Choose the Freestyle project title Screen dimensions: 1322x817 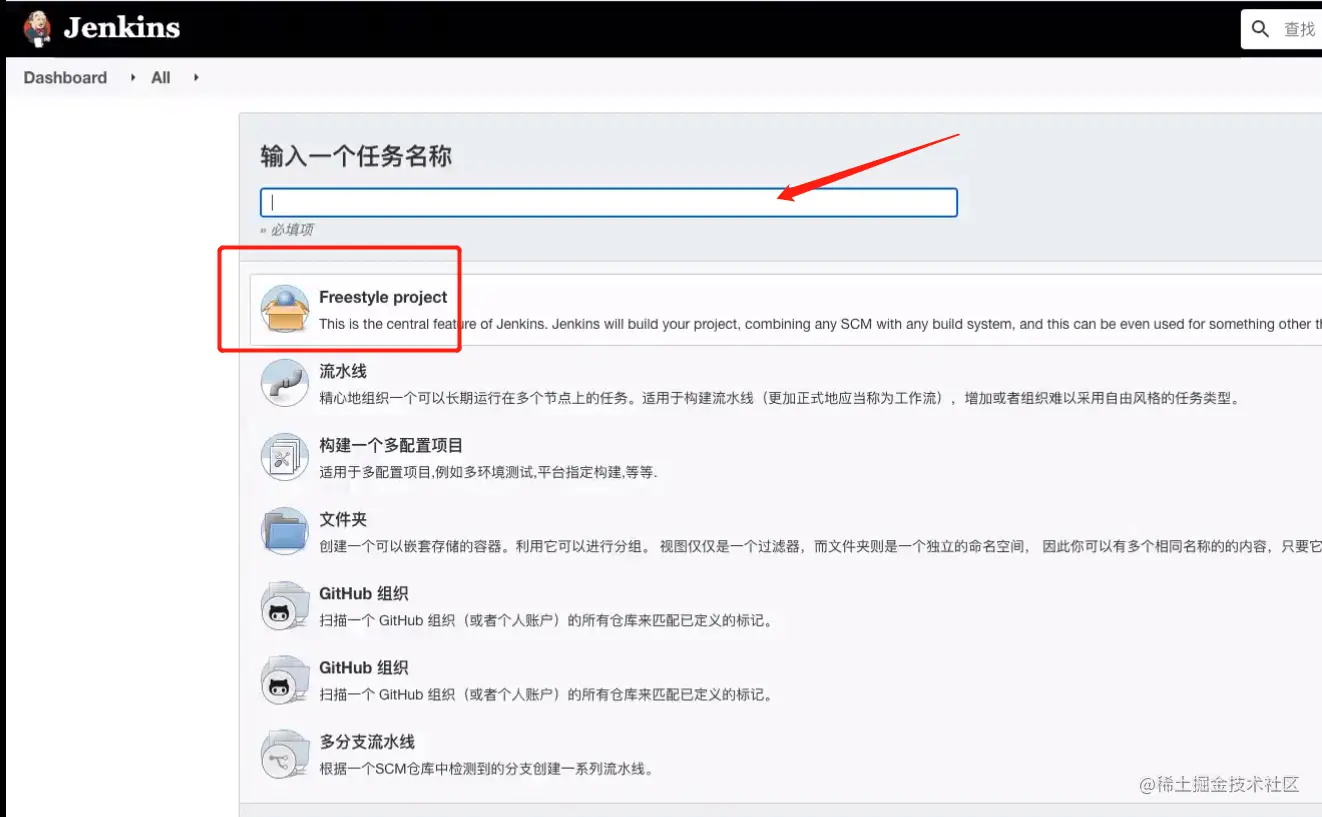pyautogui.click(x=383, y=297)
